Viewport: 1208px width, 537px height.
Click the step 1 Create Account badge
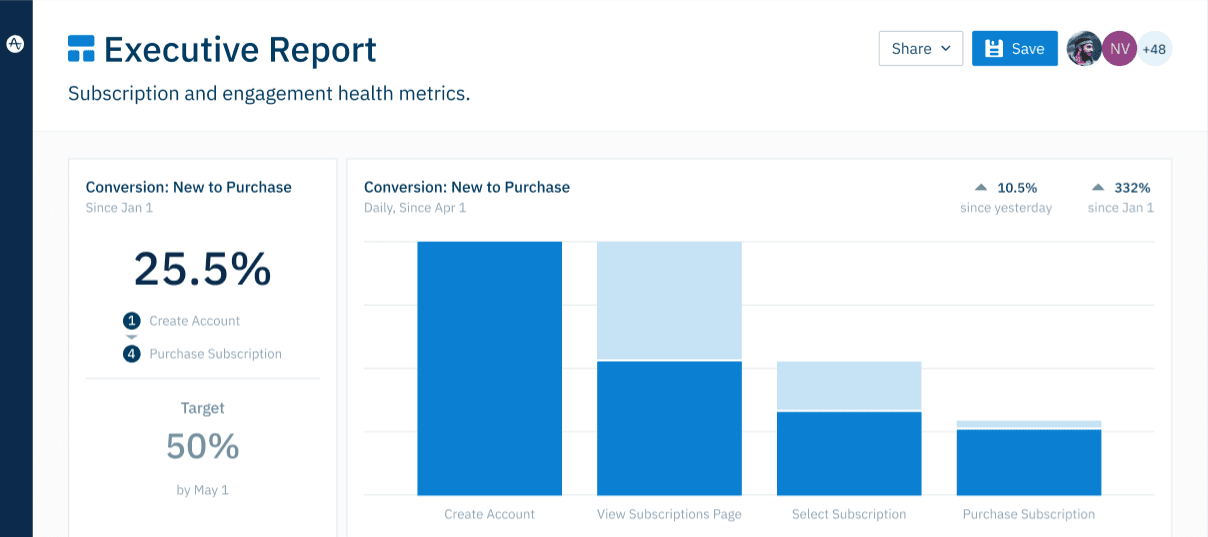point(132,321)
